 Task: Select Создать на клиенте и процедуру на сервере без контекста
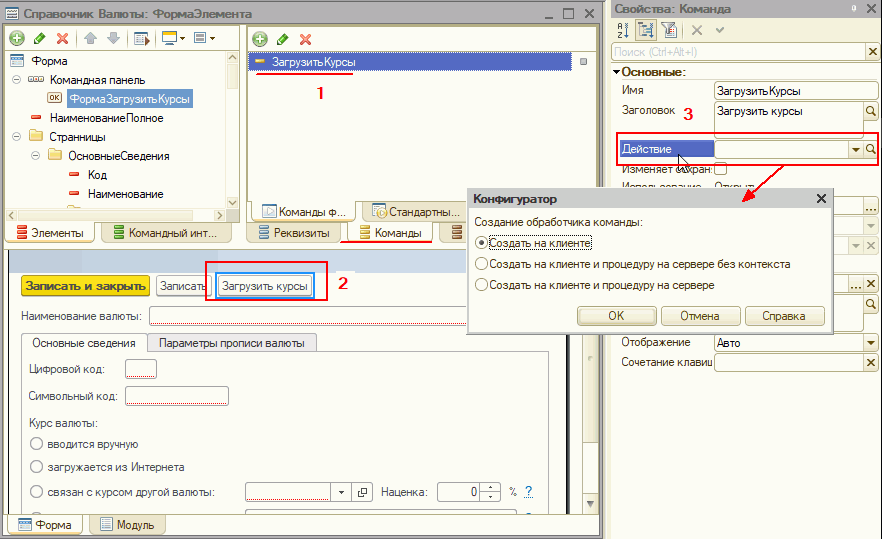tap(481, 264)
